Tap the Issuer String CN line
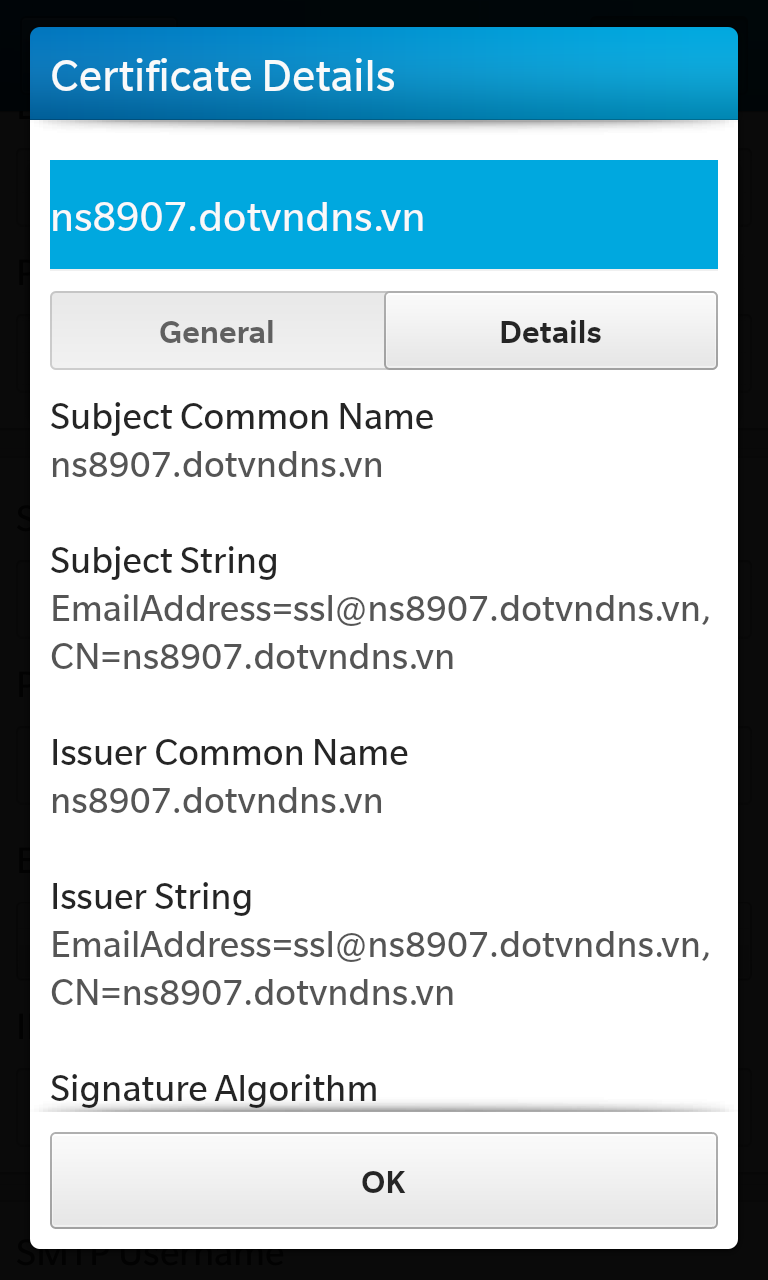The width and height of the screenshot is (768, 1280). tap(253, 993)
